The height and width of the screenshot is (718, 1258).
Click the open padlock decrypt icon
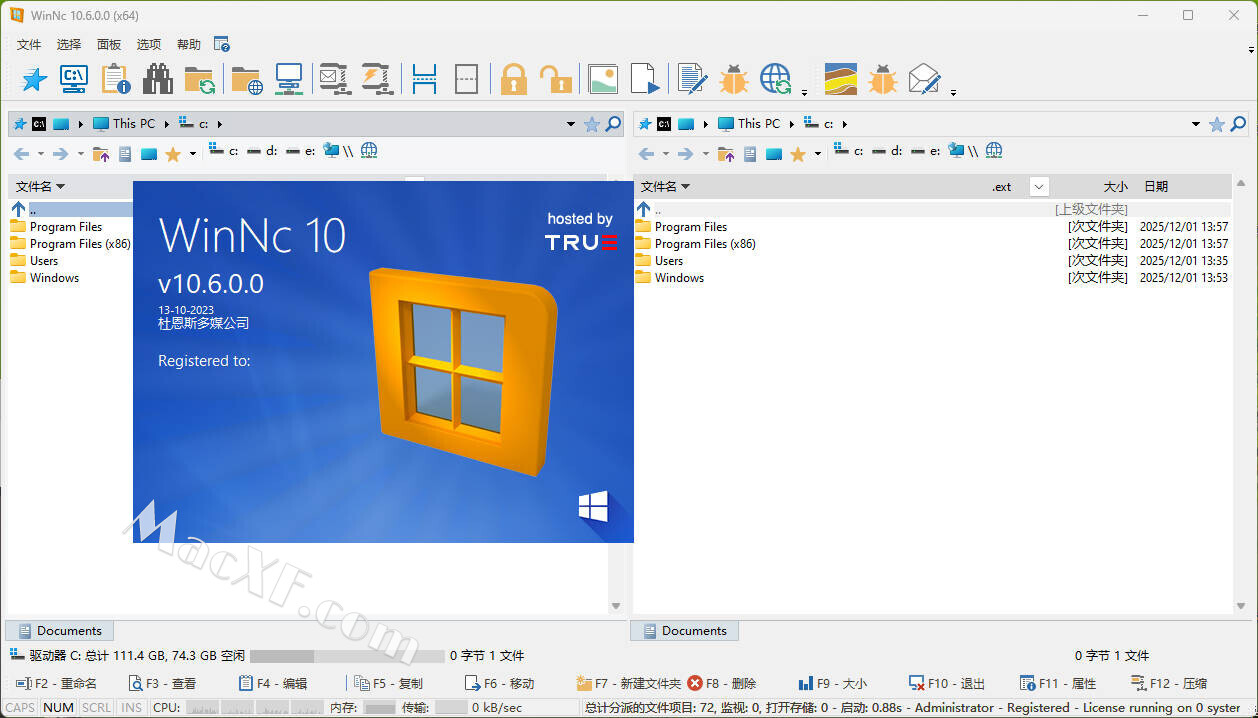point(555,79)
